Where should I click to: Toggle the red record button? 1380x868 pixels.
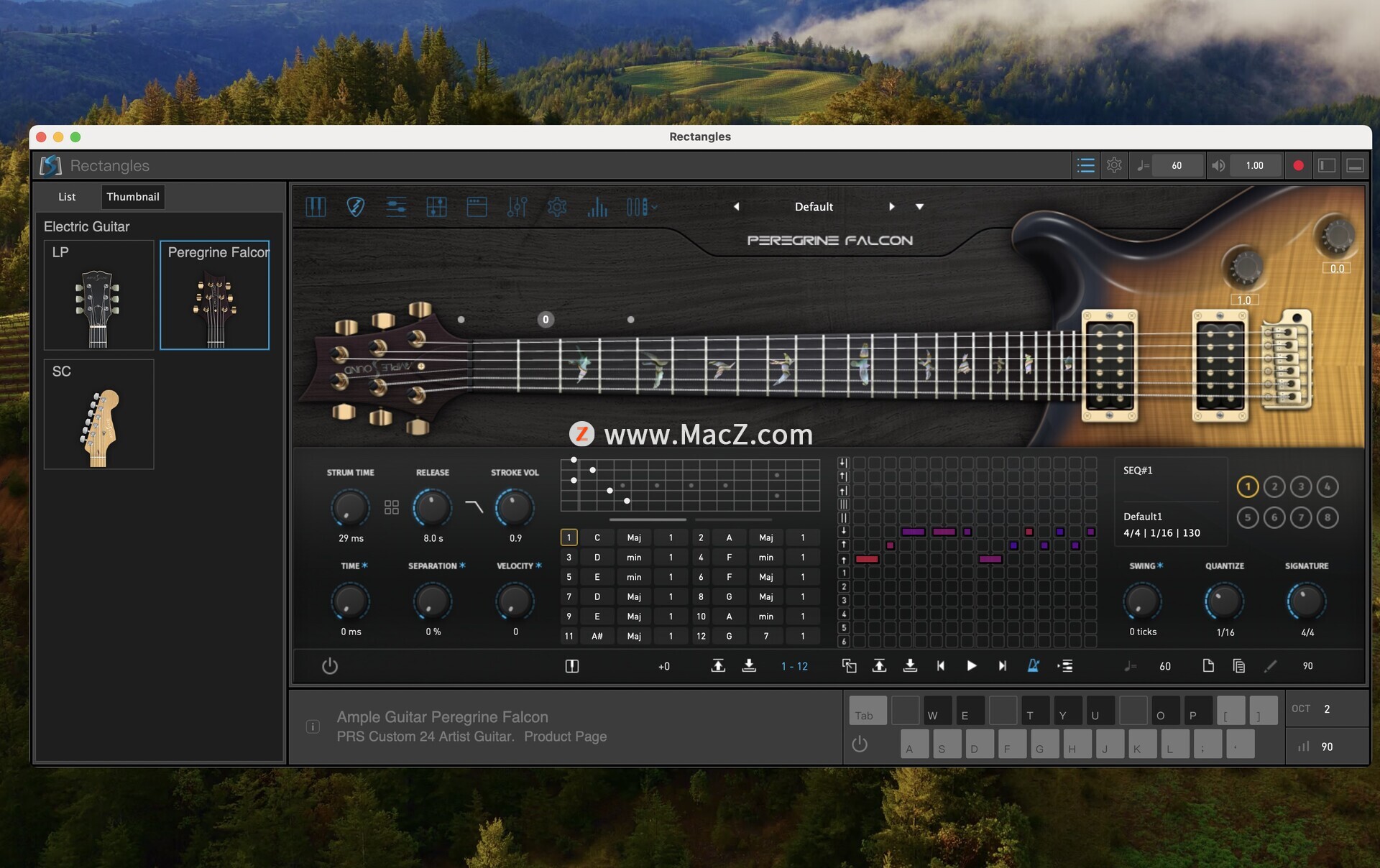[1298, 165]
